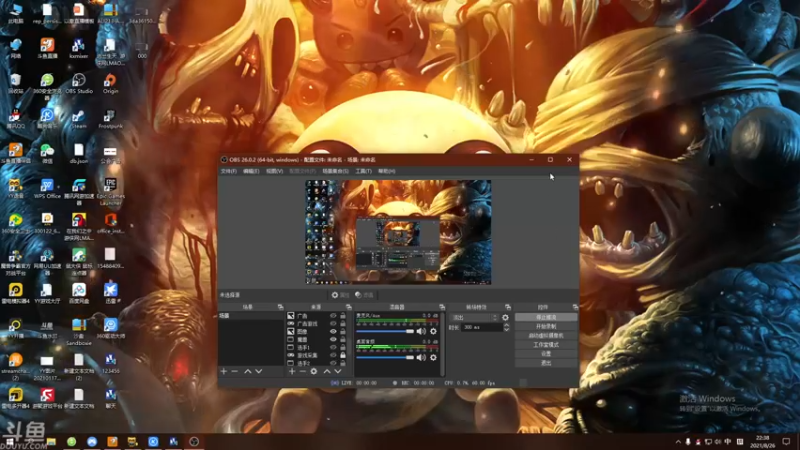Open the OBS Studio desktop shortcut
Viewport: 800px width, 450px height.
[x=79, y=84]
